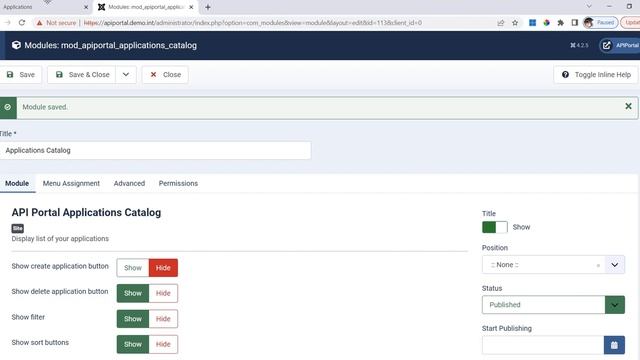Switch to the Module tab

click(x=17, y=183)
